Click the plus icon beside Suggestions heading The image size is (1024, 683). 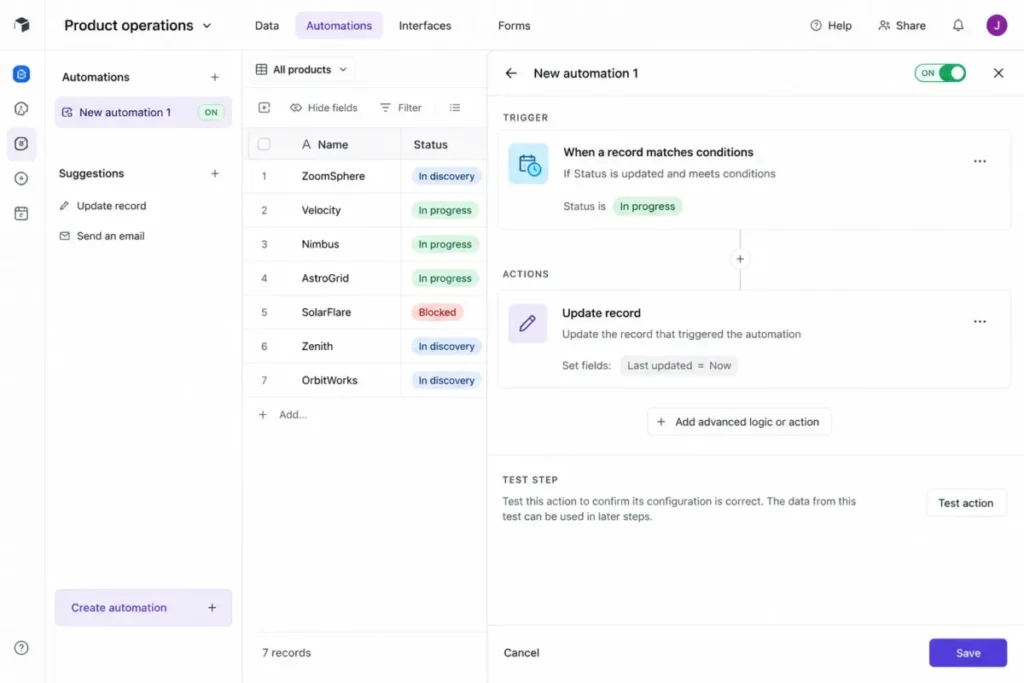(215, 174)
